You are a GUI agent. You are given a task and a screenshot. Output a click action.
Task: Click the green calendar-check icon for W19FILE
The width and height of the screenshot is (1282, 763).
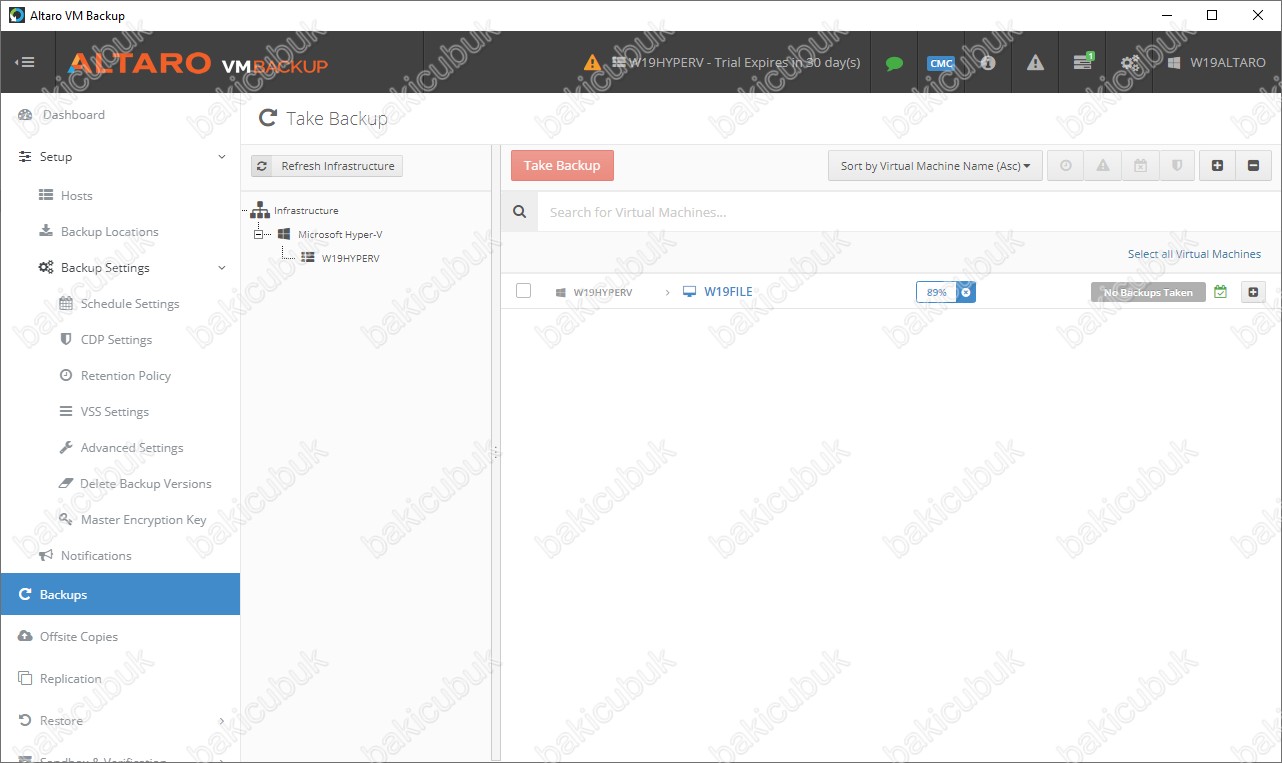coord(1220,292)
